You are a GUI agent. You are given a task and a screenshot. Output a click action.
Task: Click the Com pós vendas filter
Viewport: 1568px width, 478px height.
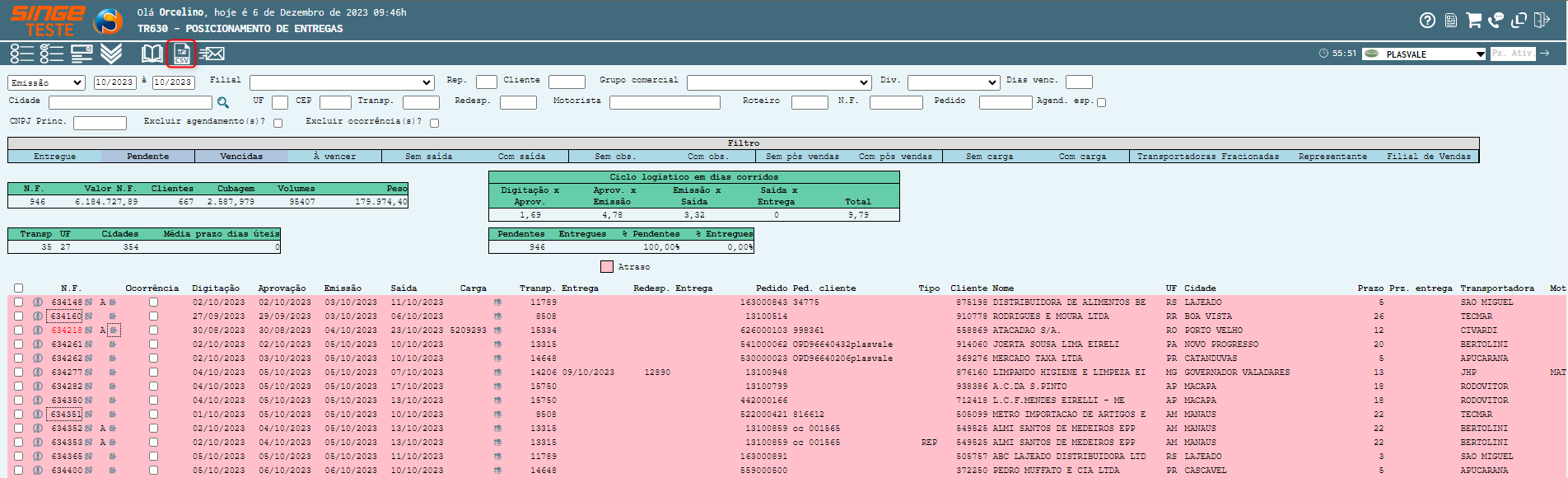(x=895, y=157)
